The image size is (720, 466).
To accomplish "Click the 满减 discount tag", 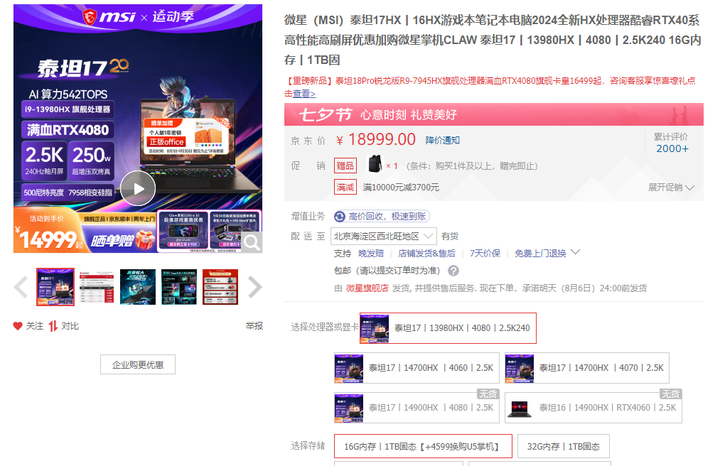I will pos(345,187).
